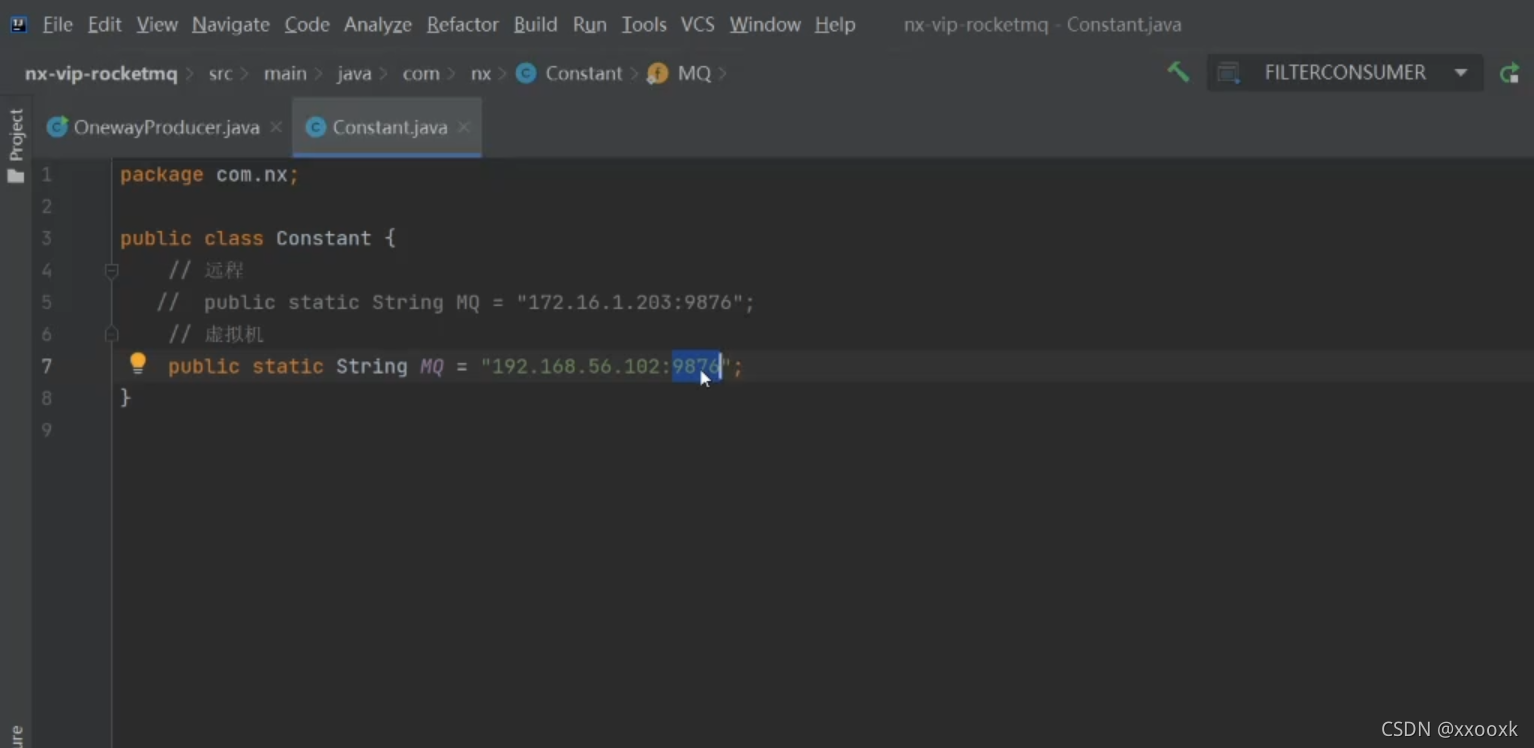Switch to Constant.java tab
Screen dimensions: 1534x748
pos(389,127)
